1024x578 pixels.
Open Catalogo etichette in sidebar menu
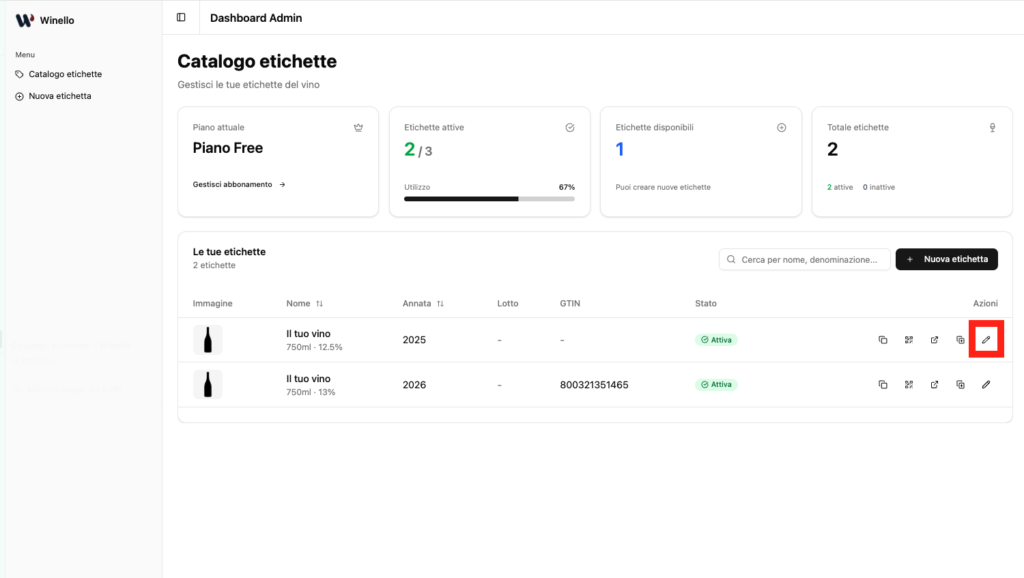[x=64, y=74]
